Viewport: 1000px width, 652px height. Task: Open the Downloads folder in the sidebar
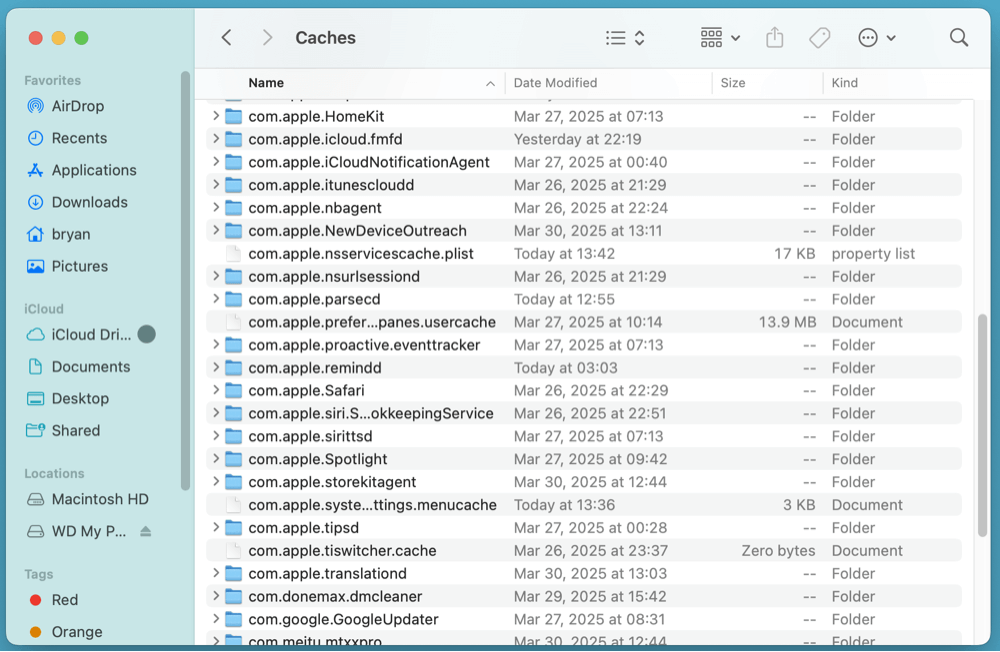coord(86,202)
